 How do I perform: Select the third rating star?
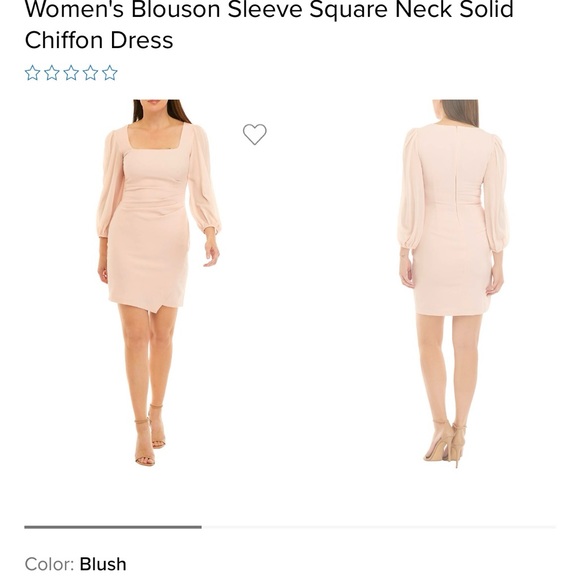[x=71, y=73]
